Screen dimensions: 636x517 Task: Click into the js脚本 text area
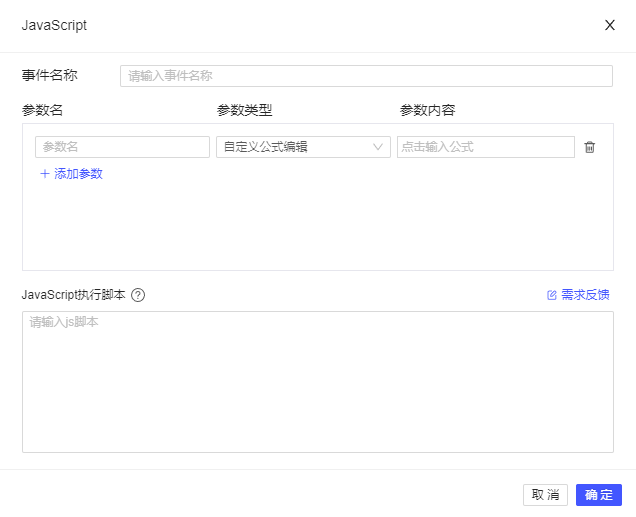coord(318,382)
